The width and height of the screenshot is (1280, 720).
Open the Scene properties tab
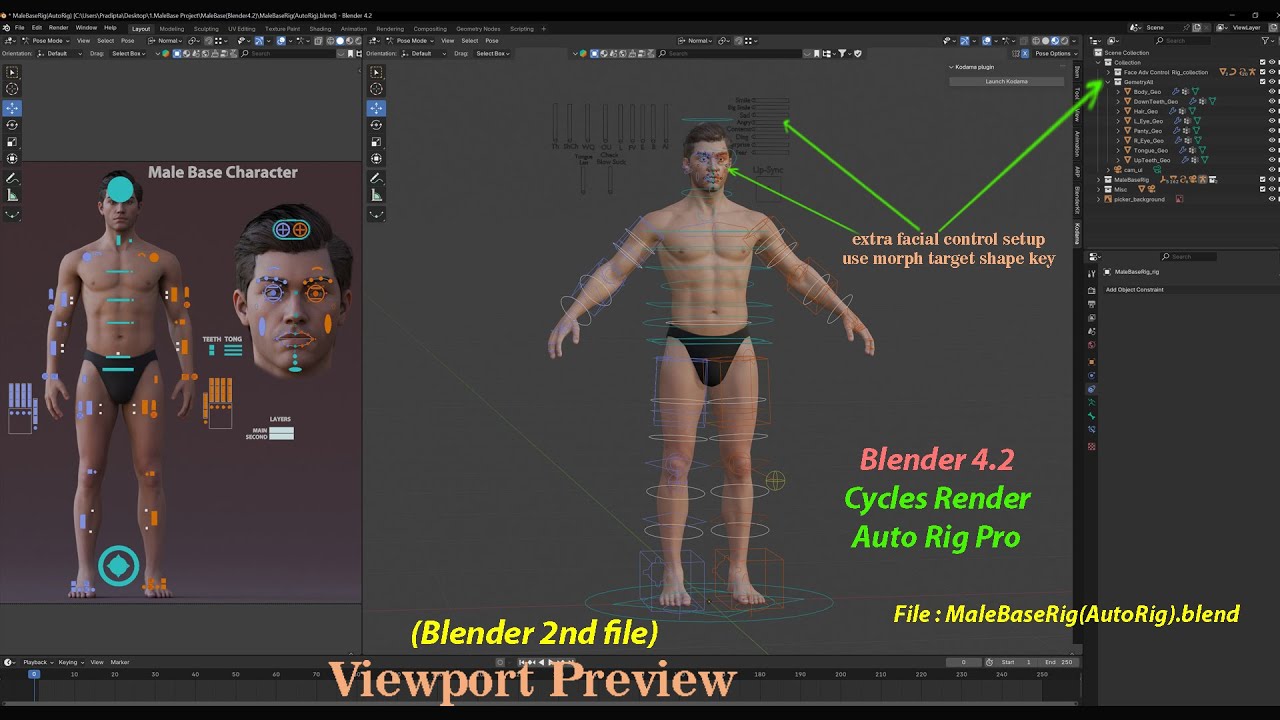[x=1091, y=331]
